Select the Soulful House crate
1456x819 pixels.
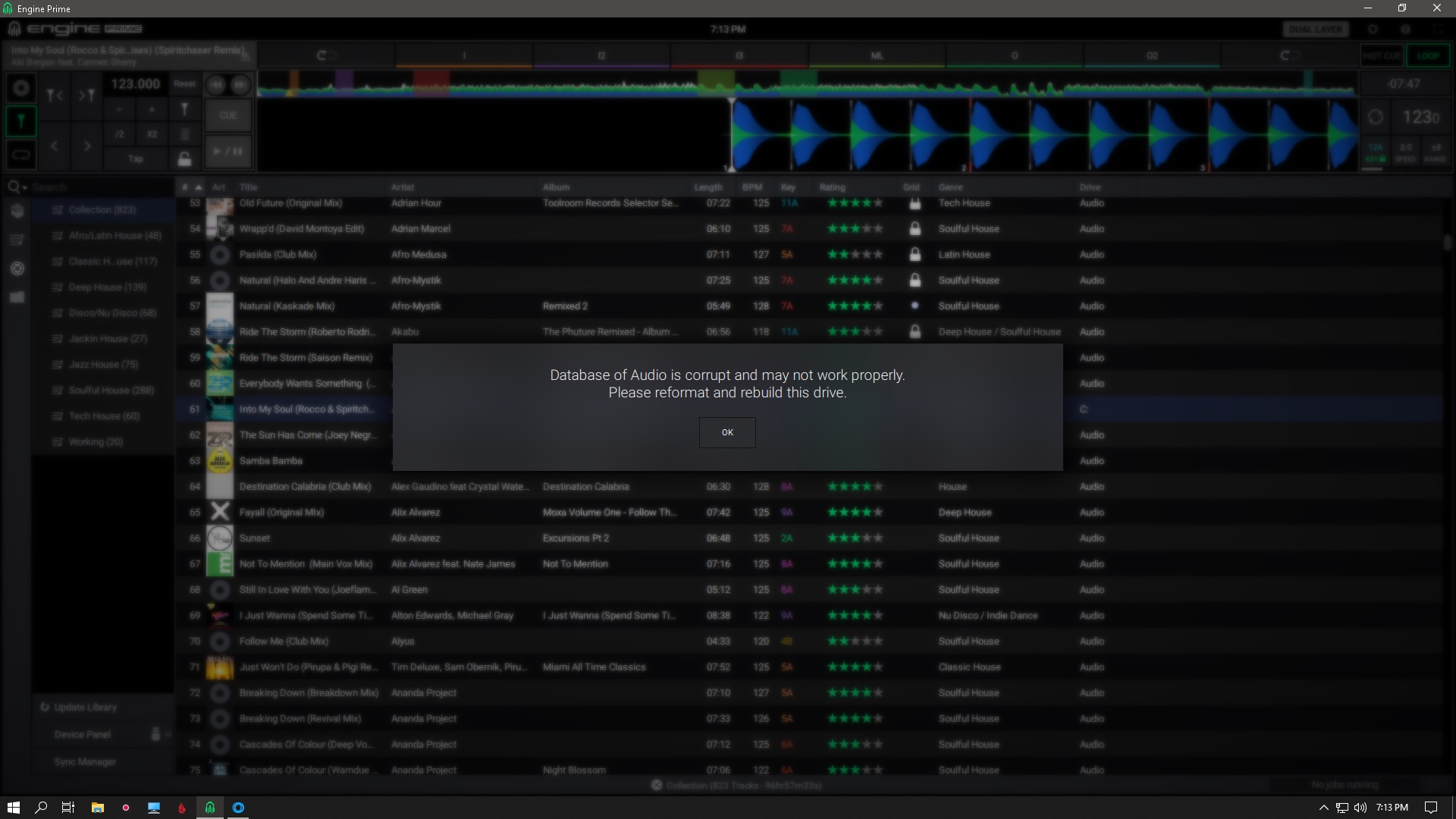coord(111,390)
